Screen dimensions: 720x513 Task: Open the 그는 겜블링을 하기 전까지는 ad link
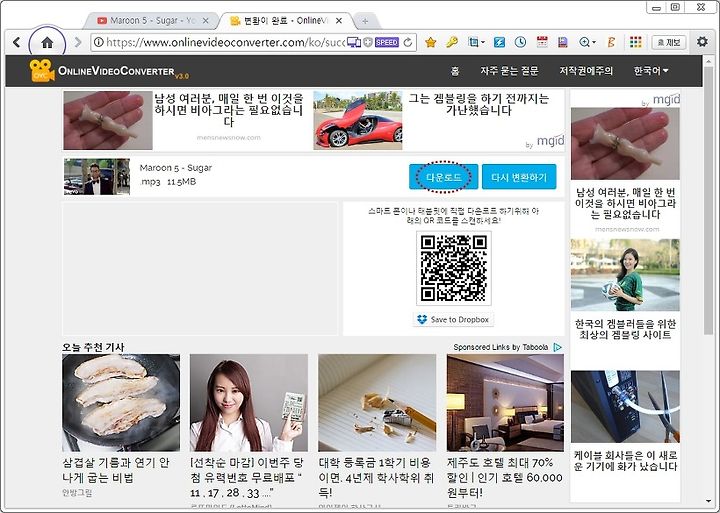(478, 104)
